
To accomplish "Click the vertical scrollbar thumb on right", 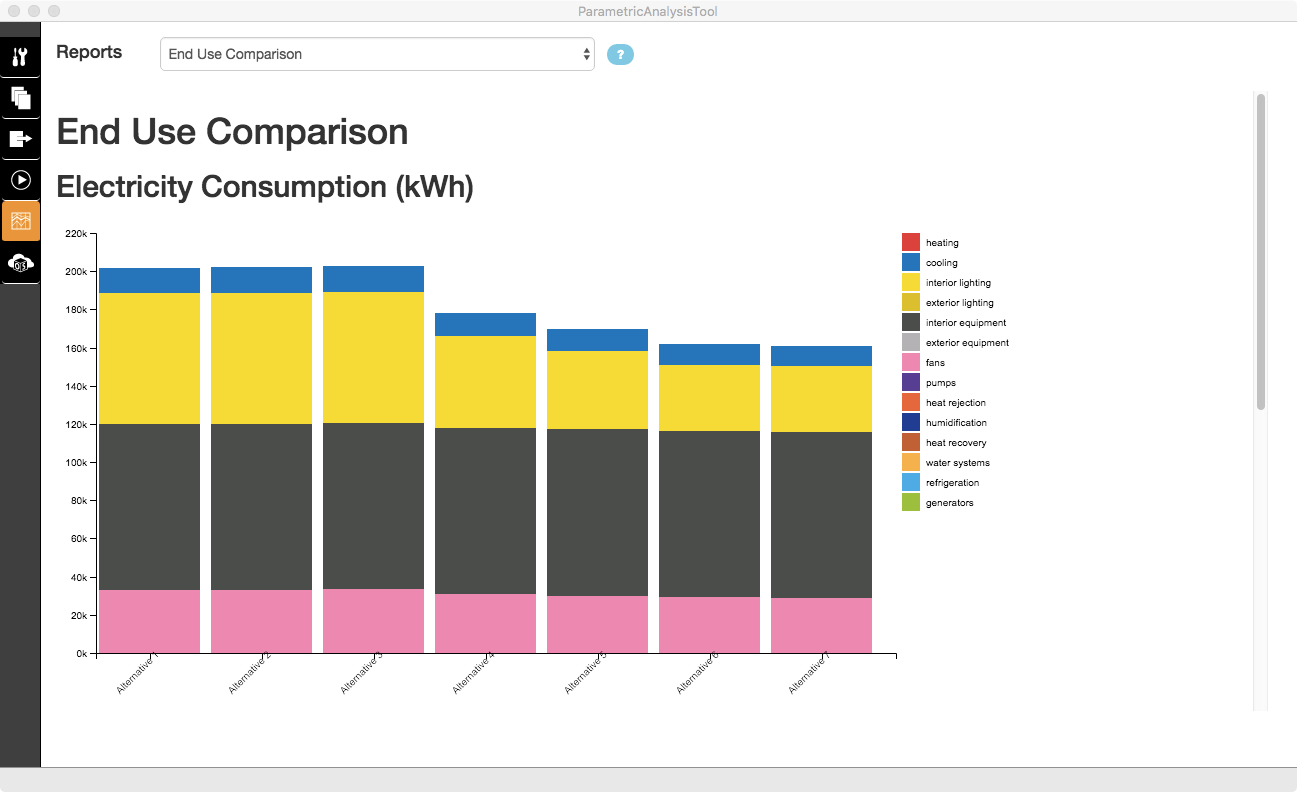I will (1260, 250).
